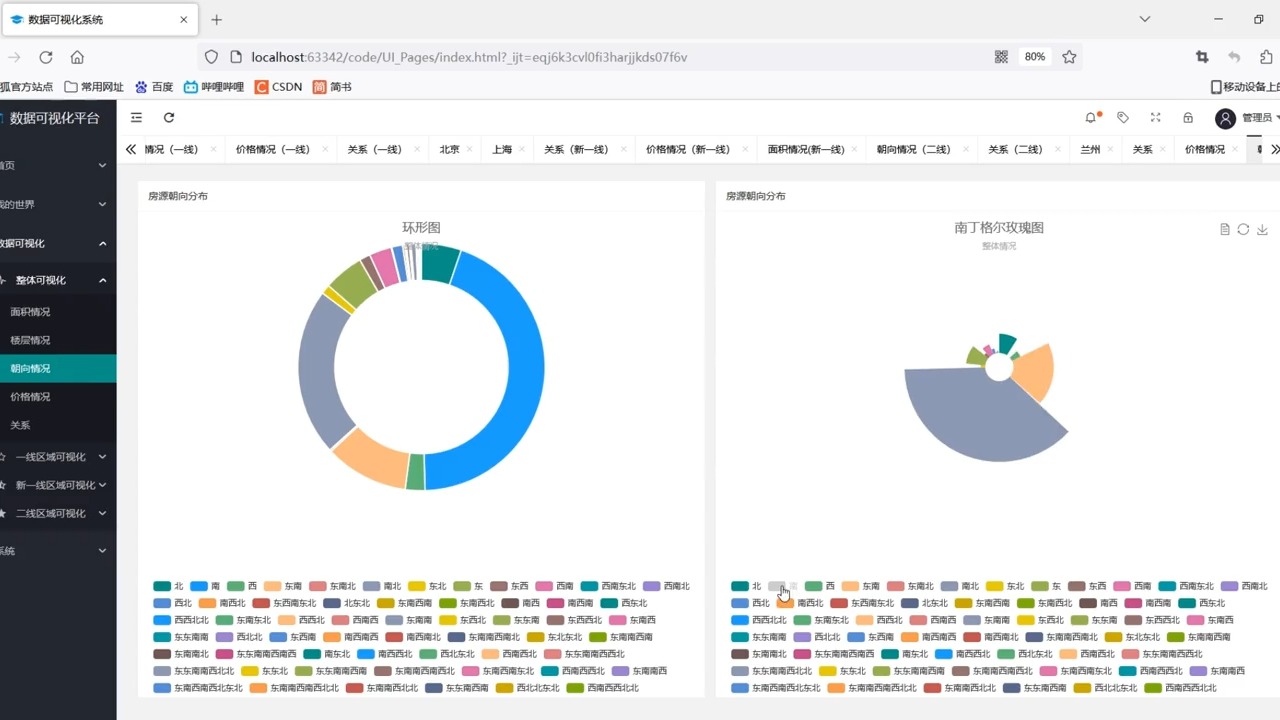
Task: Click the 数据可视化平台 logo title
Action: pyautogui.click(x=55, y=118)
